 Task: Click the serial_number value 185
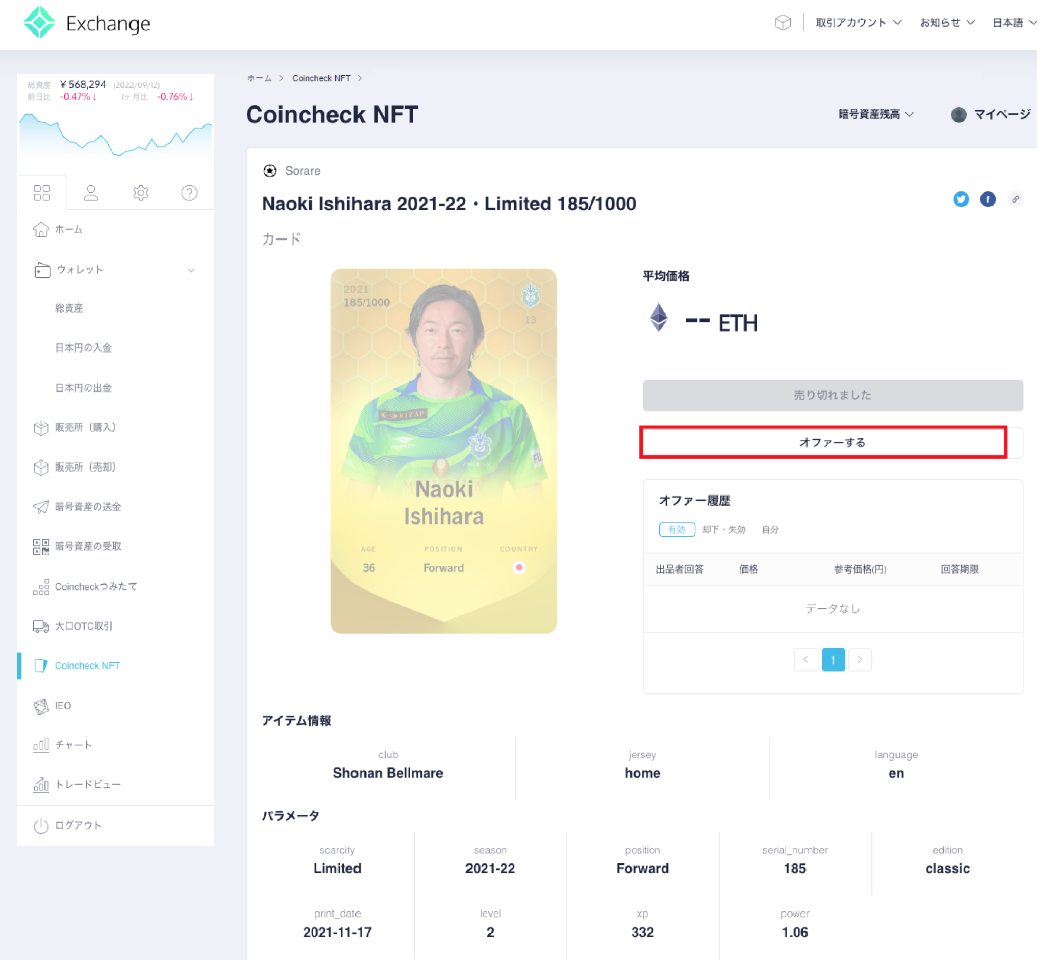pos(795,869)
